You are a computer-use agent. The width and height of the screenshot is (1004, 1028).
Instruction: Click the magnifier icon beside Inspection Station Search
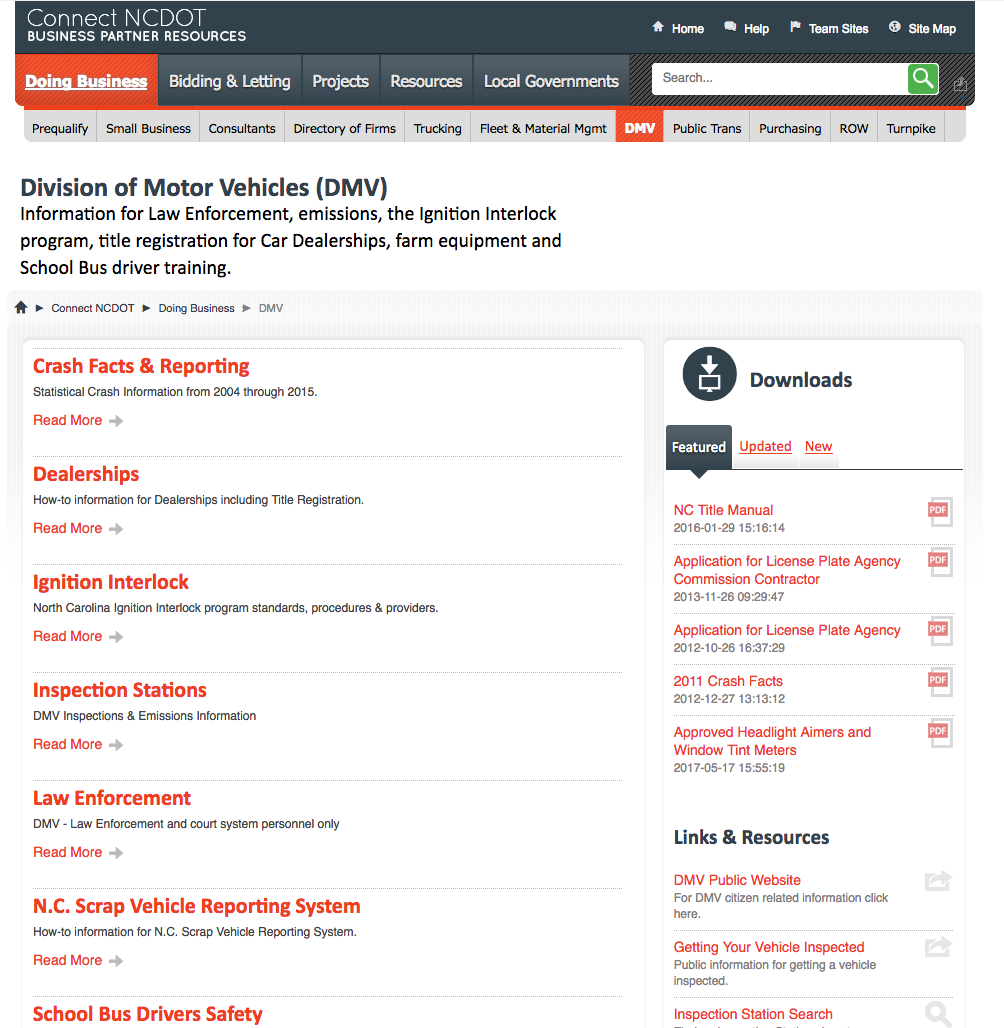[938, 1015]
